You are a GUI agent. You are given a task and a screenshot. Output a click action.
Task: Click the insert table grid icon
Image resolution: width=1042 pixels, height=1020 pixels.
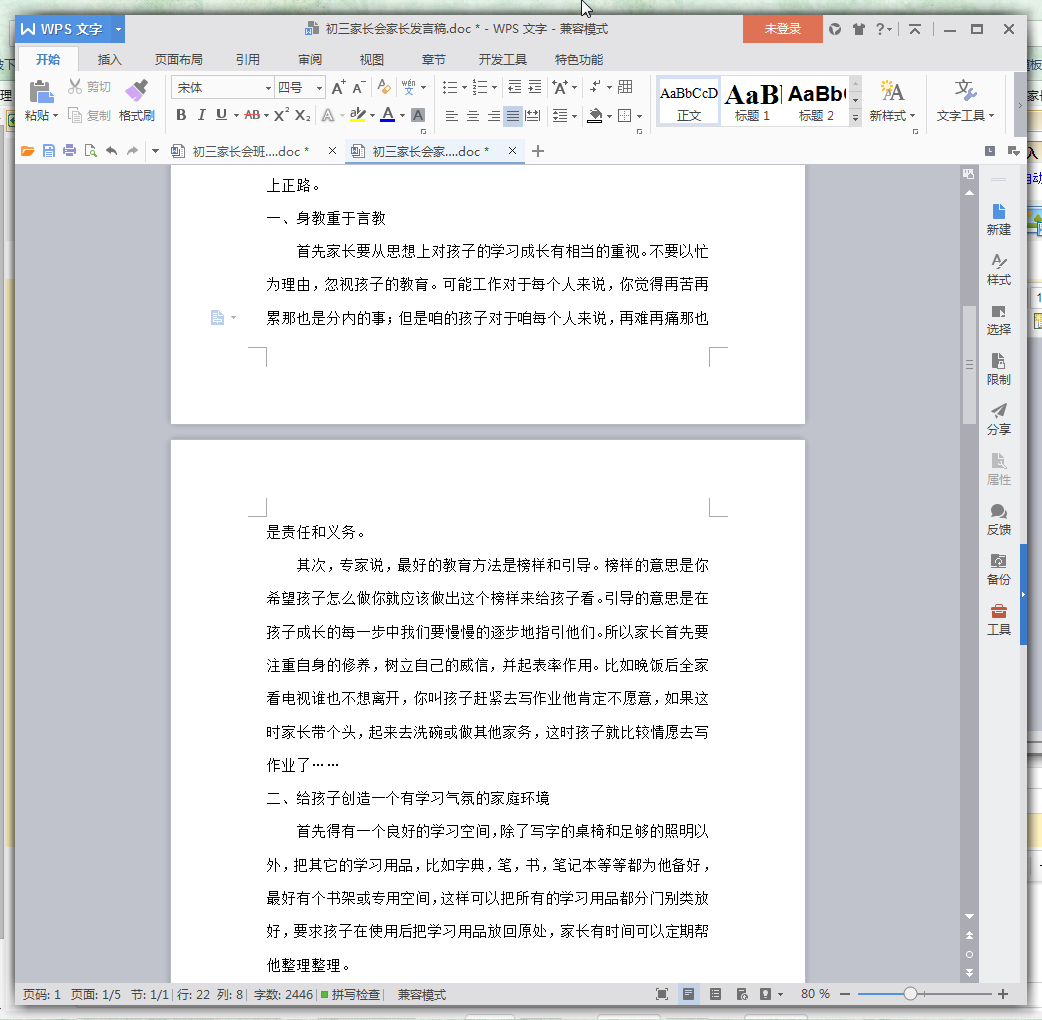coord(625,87)
